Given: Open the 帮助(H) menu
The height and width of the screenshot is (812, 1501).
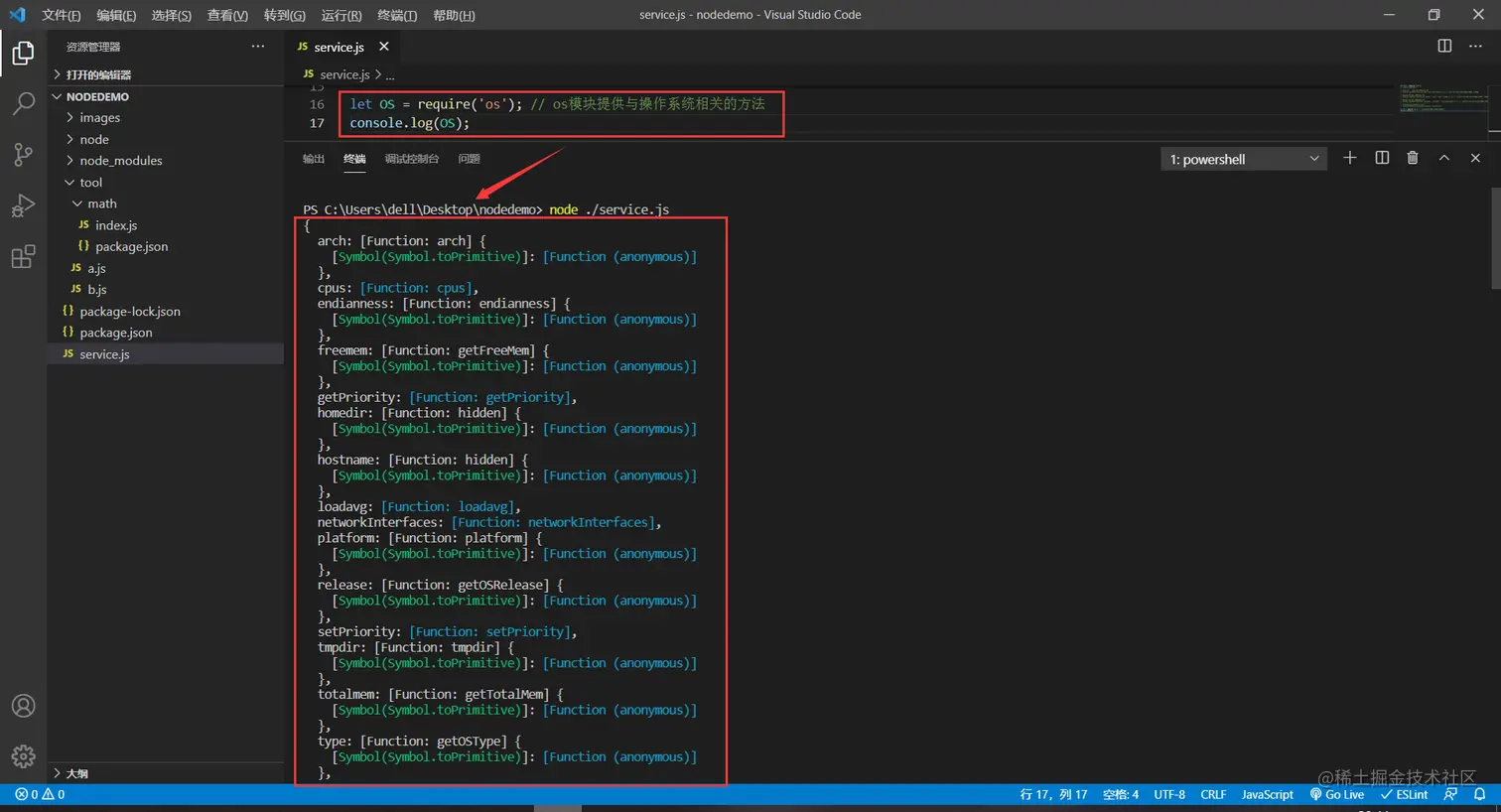Looking at the screenshot, I should (x=455, y=15).
